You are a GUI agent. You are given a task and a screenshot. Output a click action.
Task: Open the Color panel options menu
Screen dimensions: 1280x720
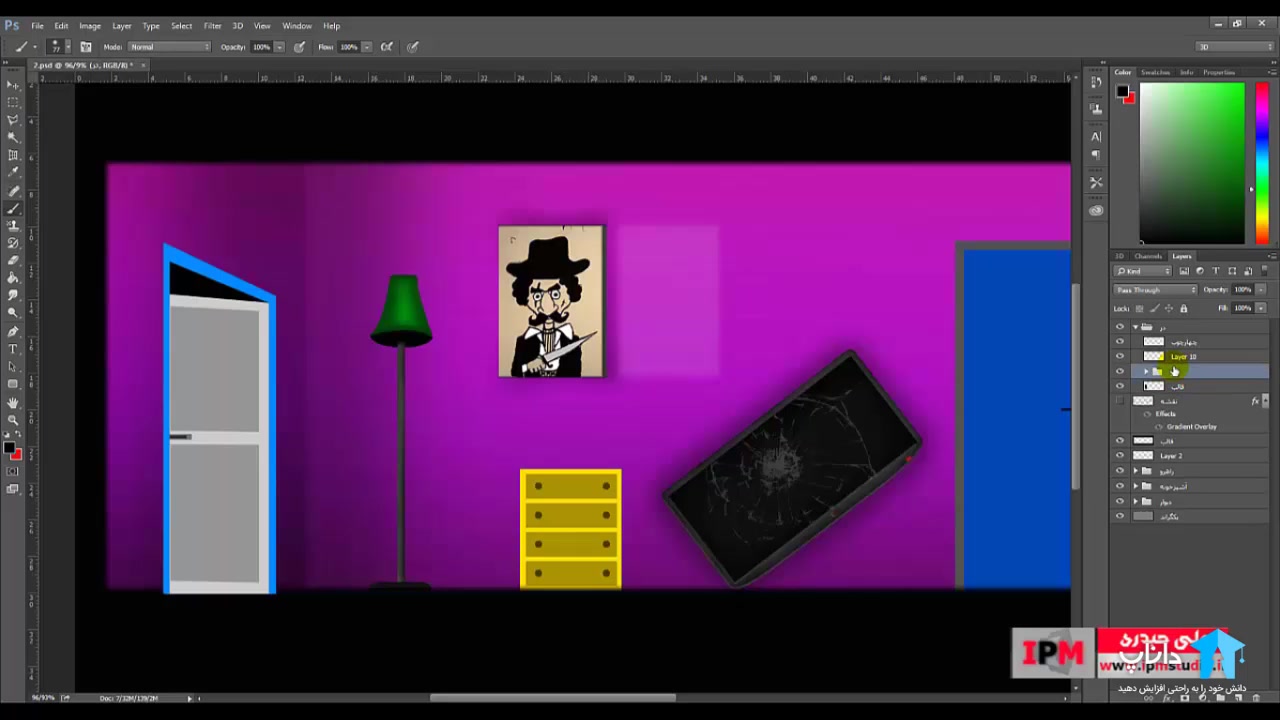pos(1271,72)
